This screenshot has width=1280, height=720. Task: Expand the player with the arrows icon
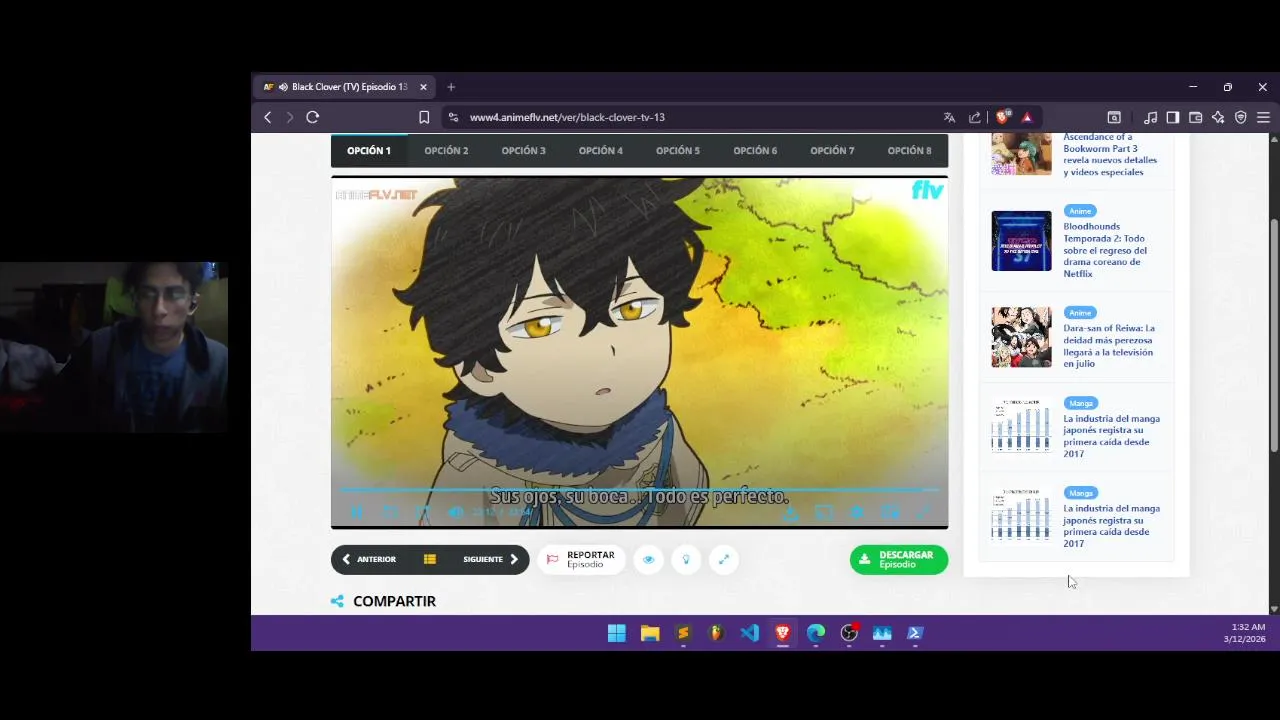(x=724, y=559)
